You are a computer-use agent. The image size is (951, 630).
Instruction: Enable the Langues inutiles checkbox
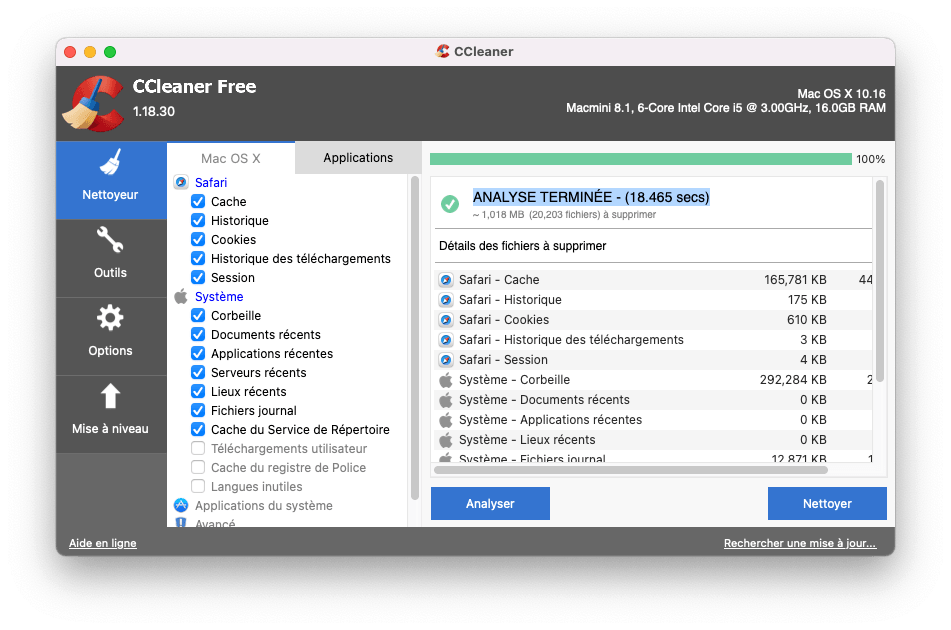click(198, 486)
